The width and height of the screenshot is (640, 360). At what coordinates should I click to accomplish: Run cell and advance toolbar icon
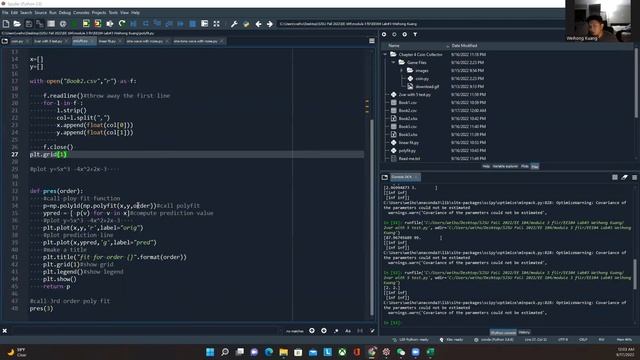(x=98, y=24)
